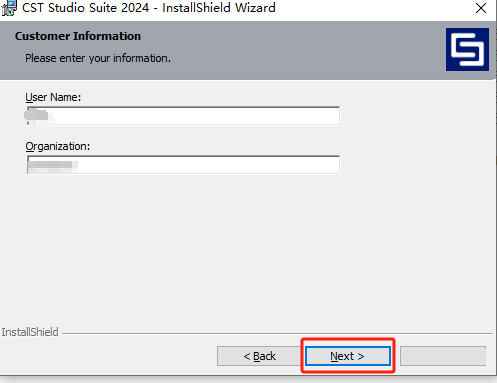Click the installer icon in the title bar

[x=9, y=7]
